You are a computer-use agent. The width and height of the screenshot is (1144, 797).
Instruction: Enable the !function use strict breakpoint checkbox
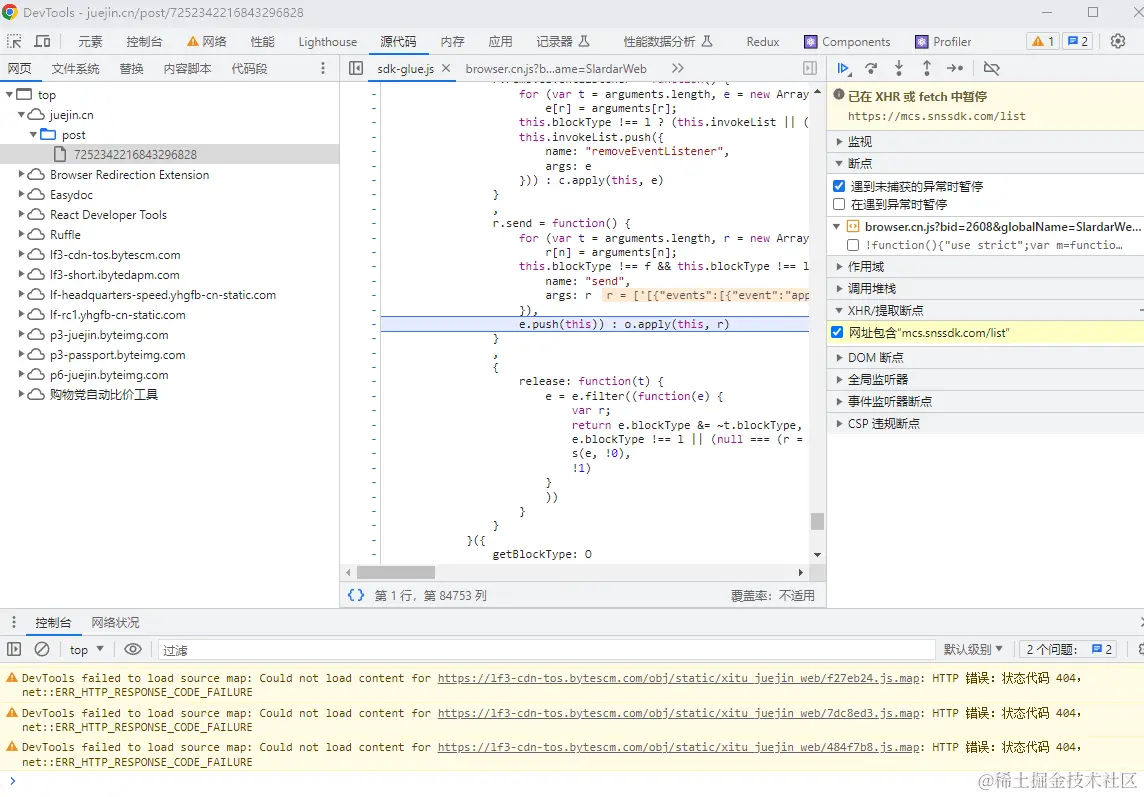[x=853, y=245]
